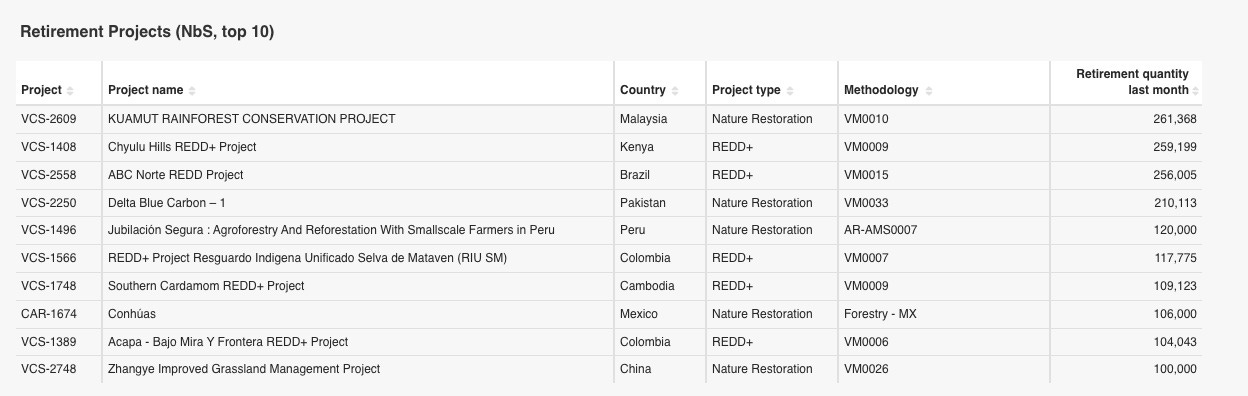Sort by Project type sort icon
1248x396 pixels.
(x=790, y=91)
